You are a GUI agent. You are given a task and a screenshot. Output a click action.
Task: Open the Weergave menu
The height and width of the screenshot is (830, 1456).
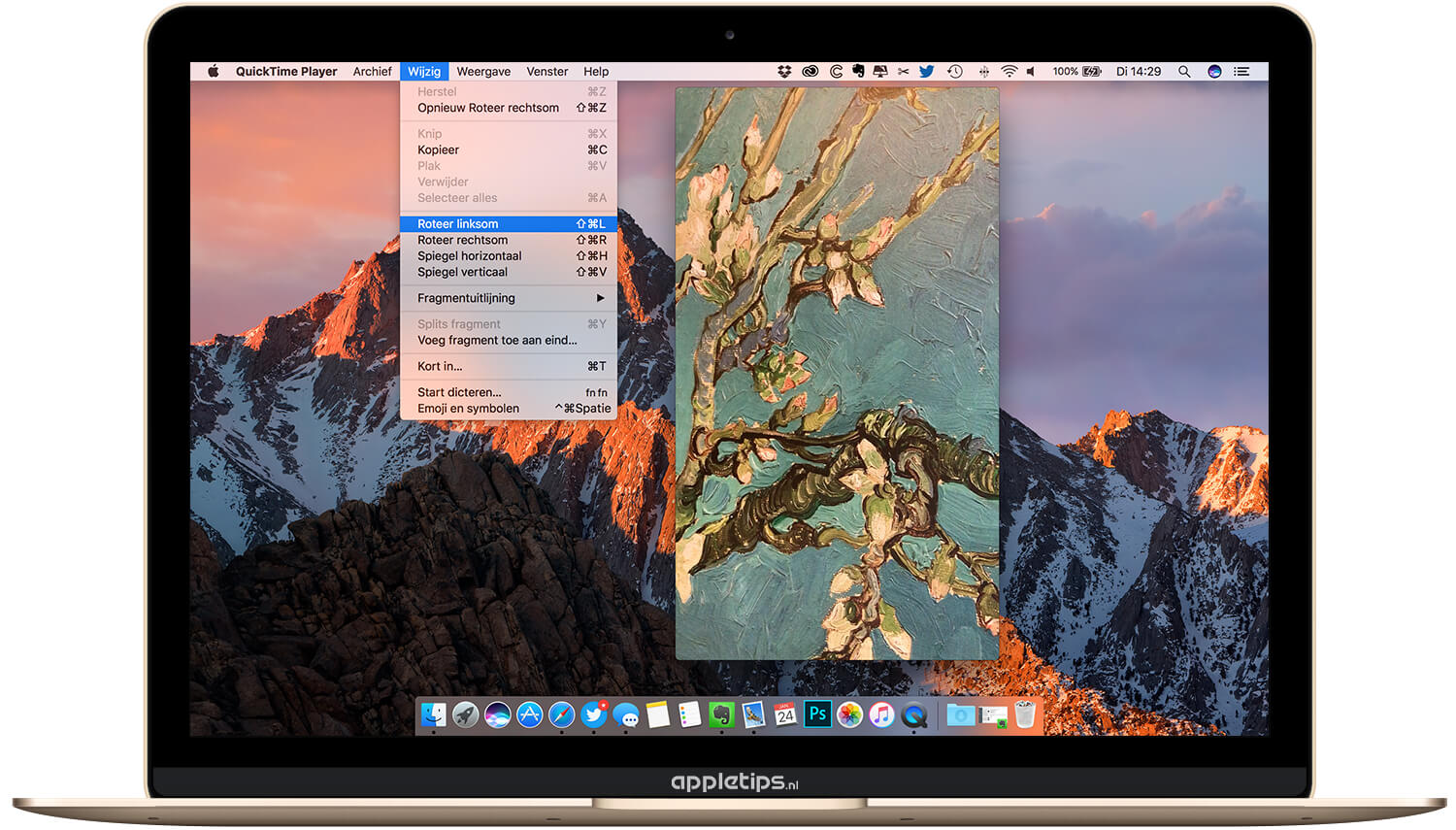483,71
